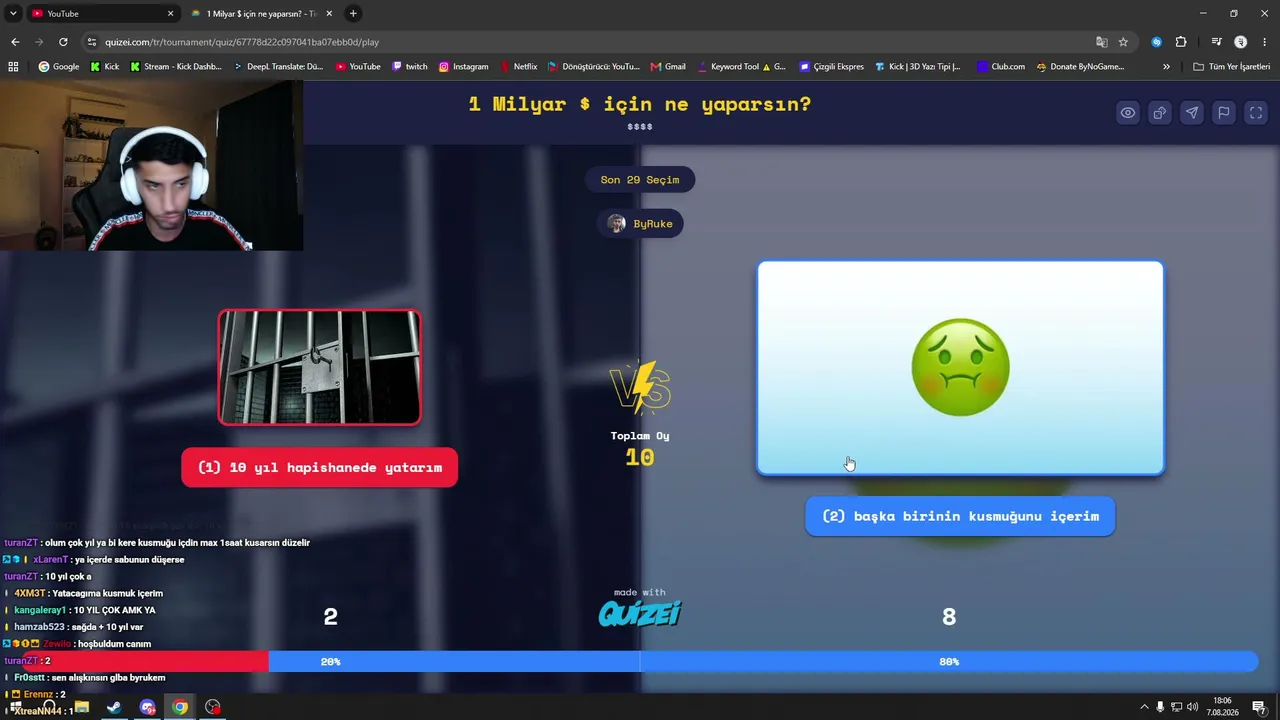Reload the current page
Screen dimensions: 1280x720
(63, 42)
